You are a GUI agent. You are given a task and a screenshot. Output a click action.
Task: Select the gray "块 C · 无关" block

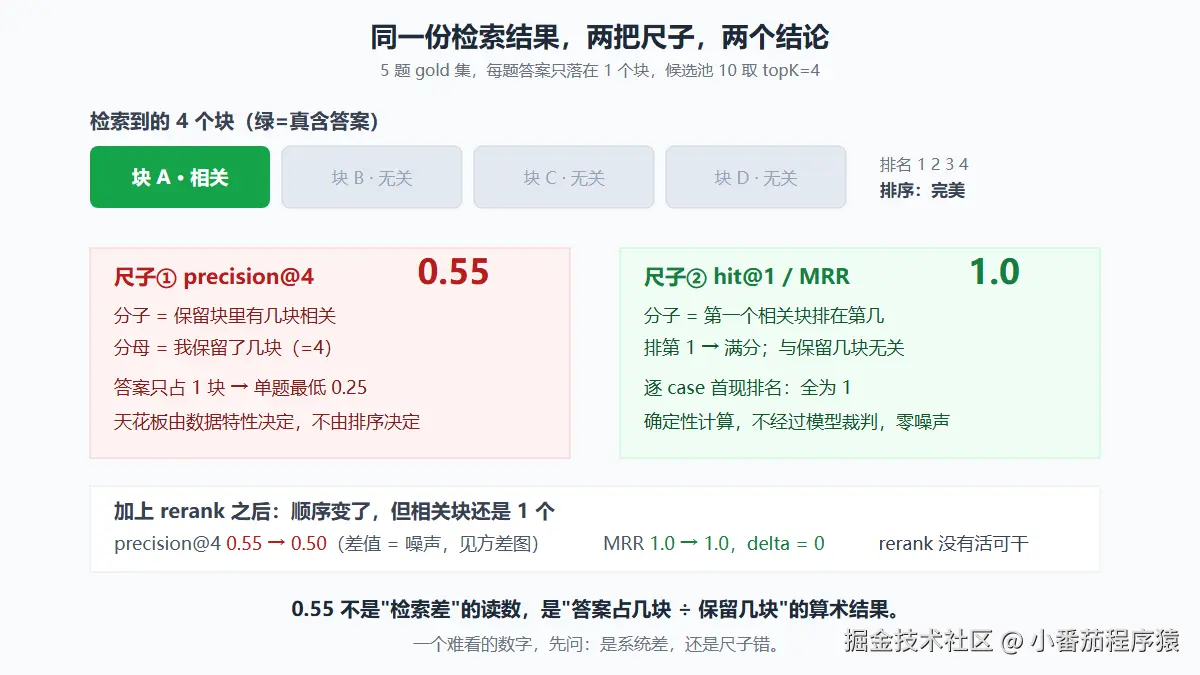(x=564, y=177)
